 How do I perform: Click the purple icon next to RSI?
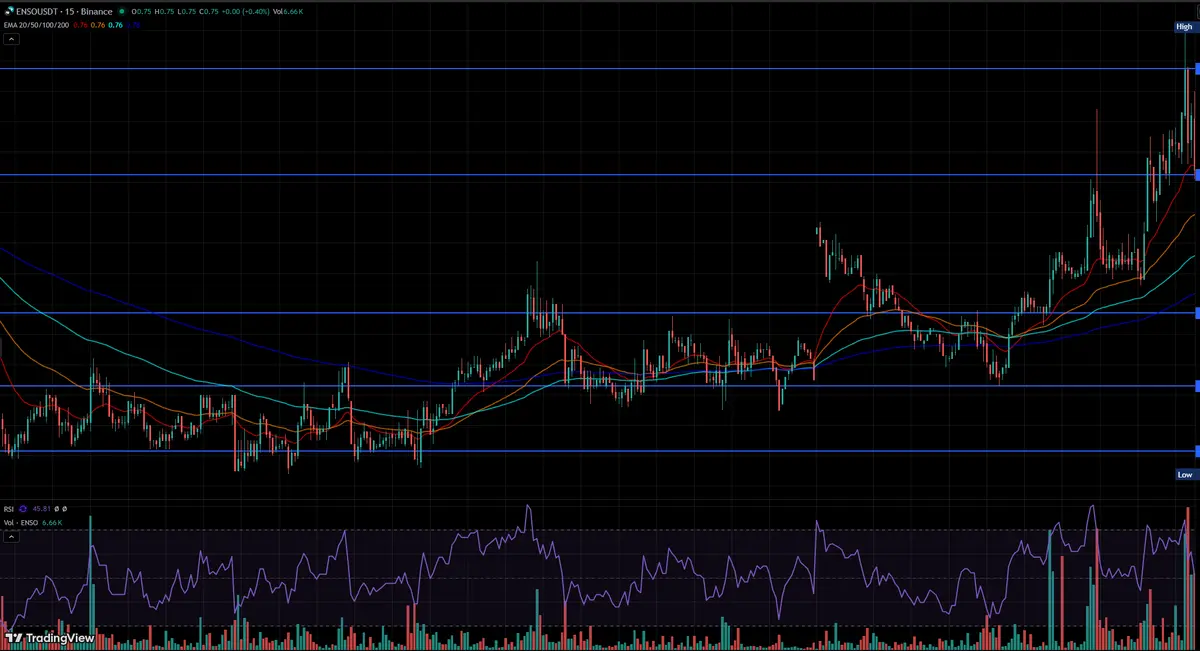click(23, 509)
